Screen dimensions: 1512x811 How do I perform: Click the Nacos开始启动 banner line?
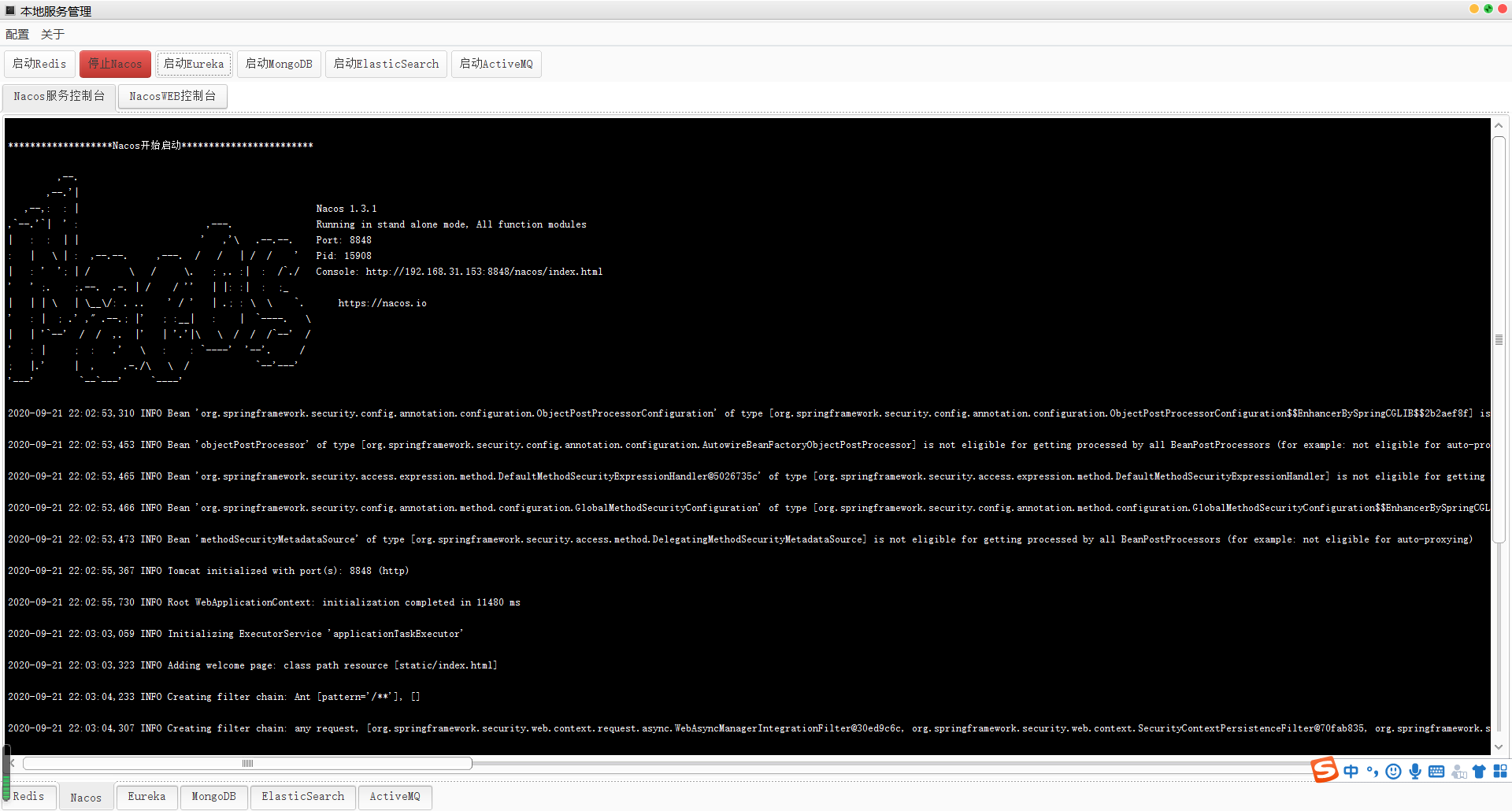tap(161, 146)
